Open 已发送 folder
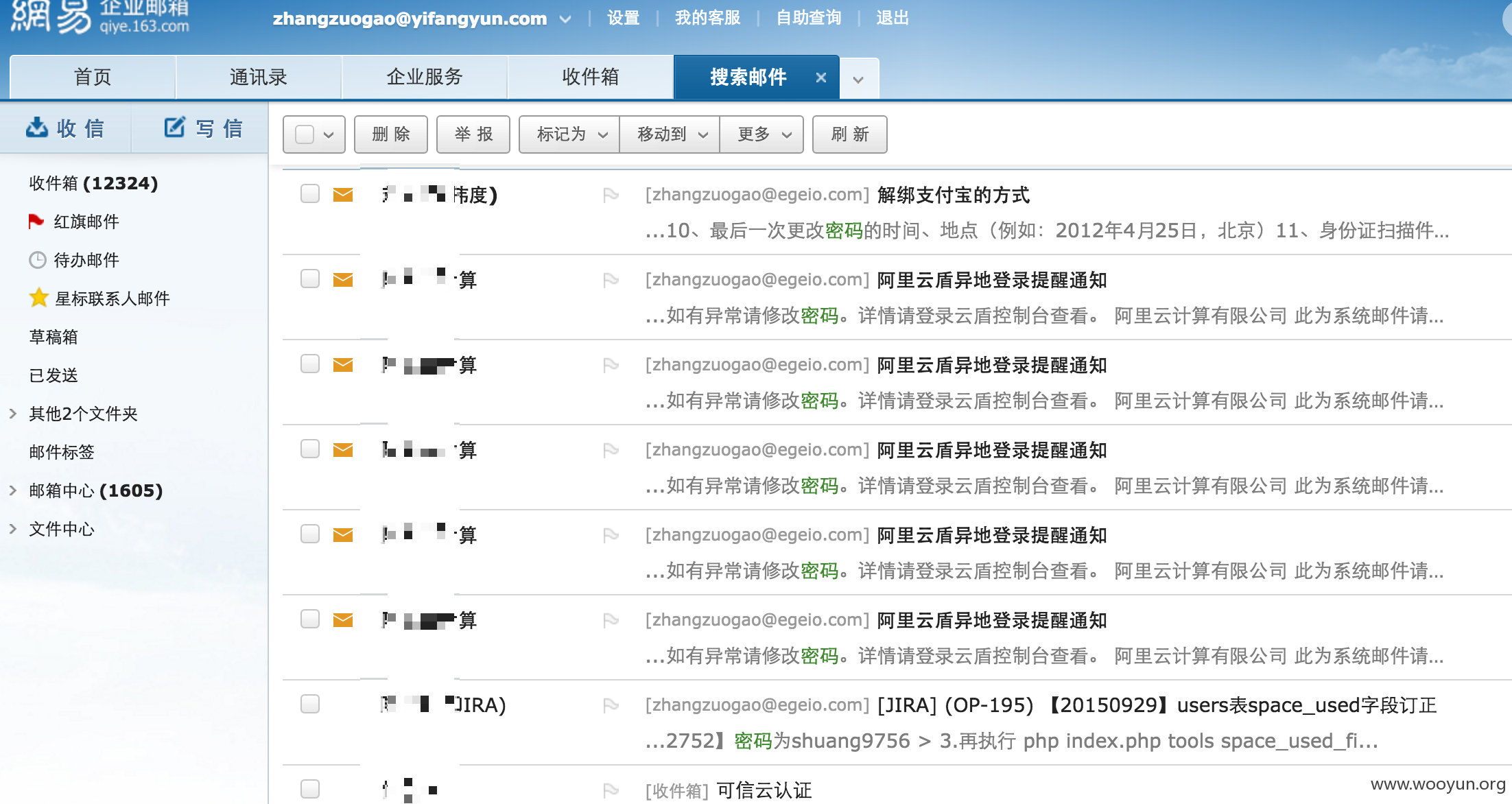This screenshot has height=804, width=1512. [54, 375]
